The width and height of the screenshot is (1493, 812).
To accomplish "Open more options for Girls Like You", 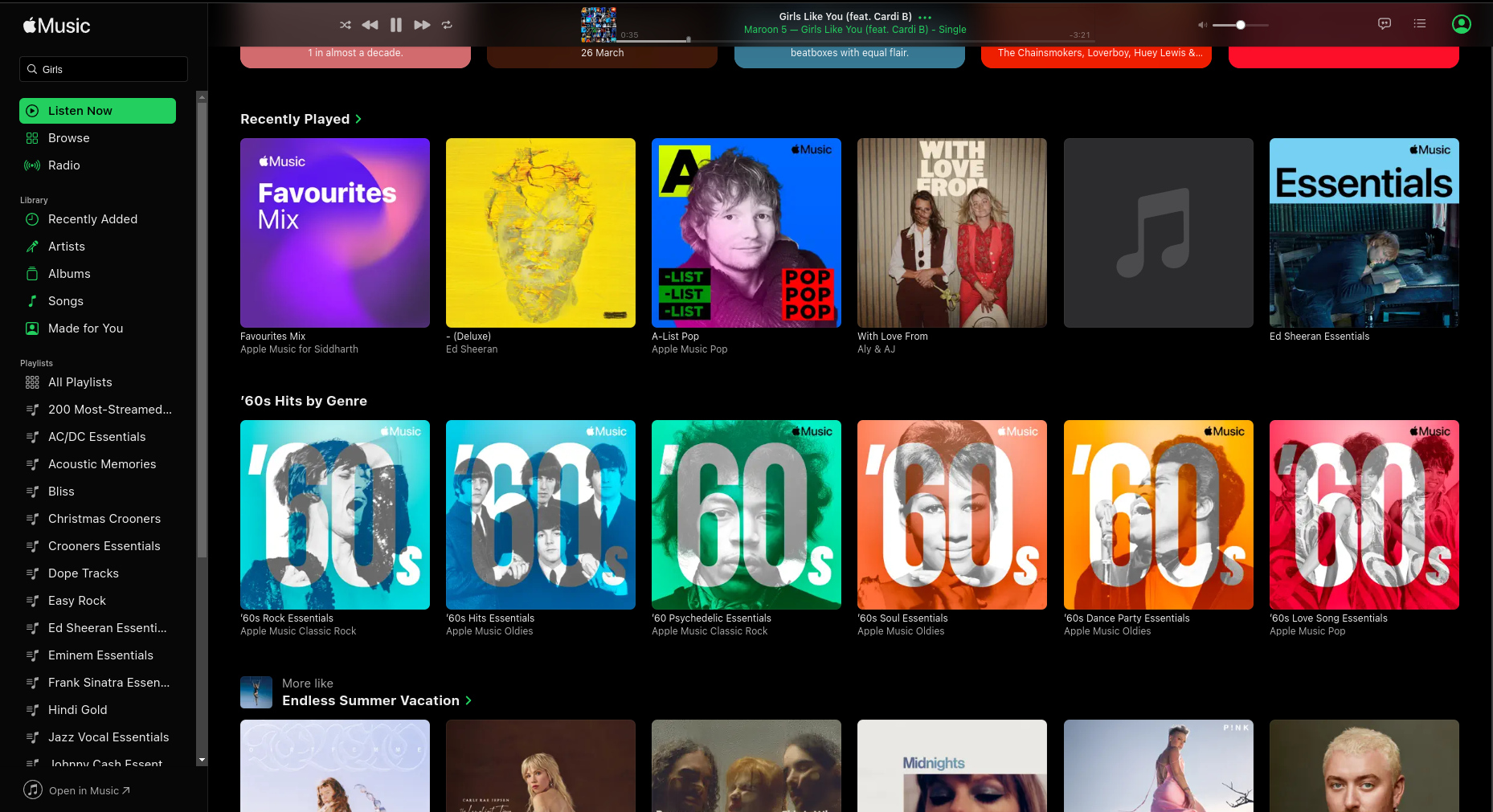I will click(x=924, y=16).
